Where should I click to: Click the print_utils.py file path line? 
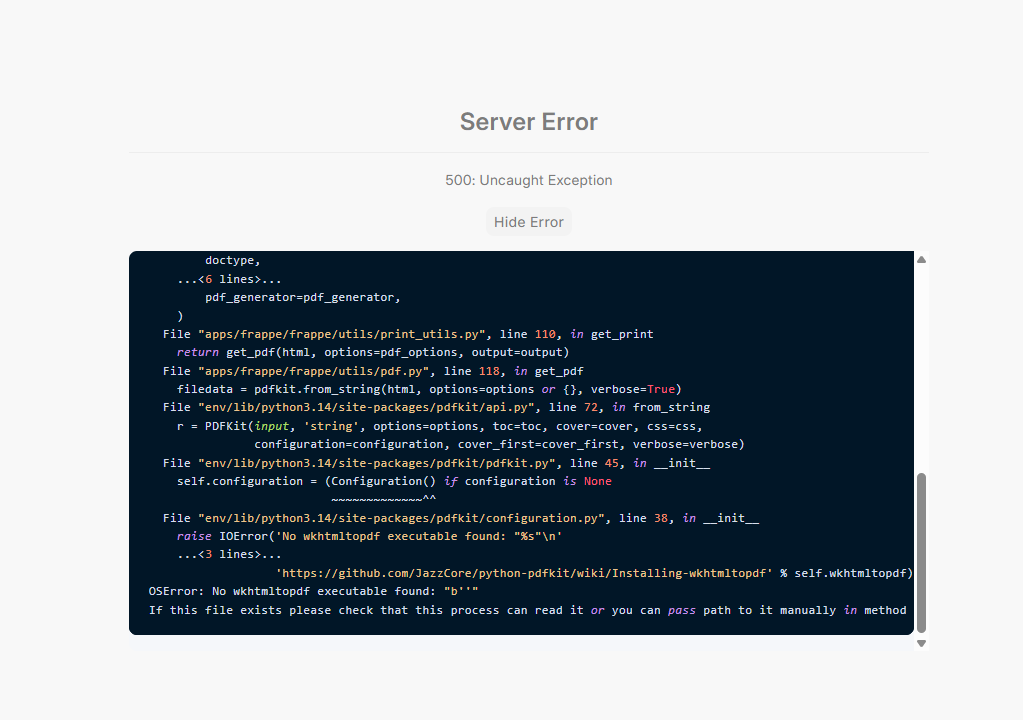pos(408,334)
